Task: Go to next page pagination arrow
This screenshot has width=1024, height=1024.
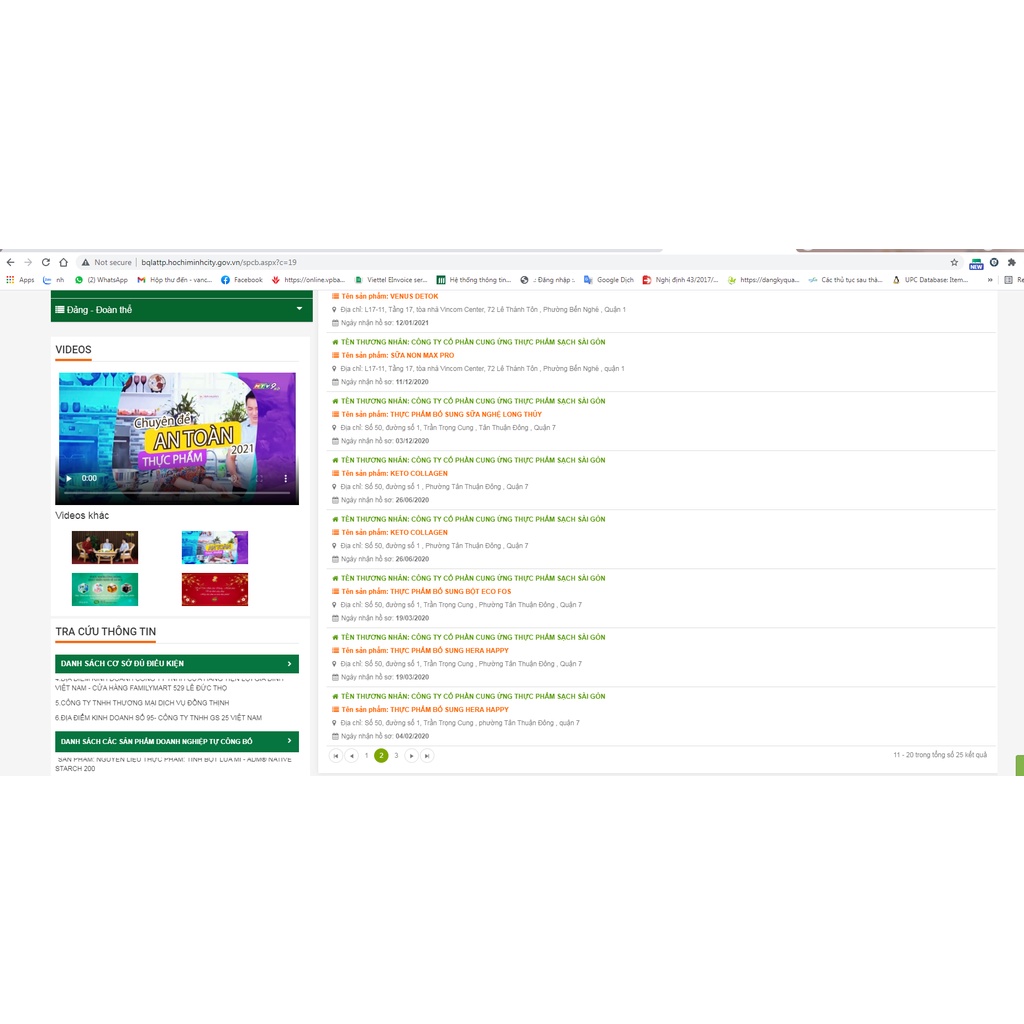Action: pyautogui.click(x=411, y=756)
